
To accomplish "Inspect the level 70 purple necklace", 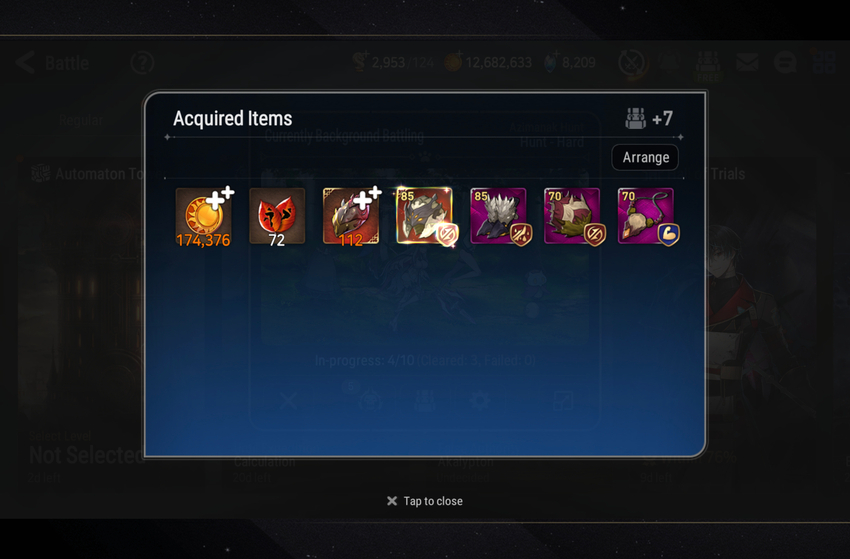I will [646, 216].
